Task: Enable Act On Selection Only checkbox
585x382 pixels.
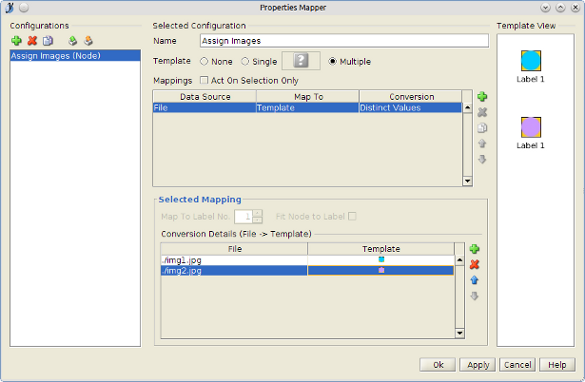Action: tap(204, 80)
